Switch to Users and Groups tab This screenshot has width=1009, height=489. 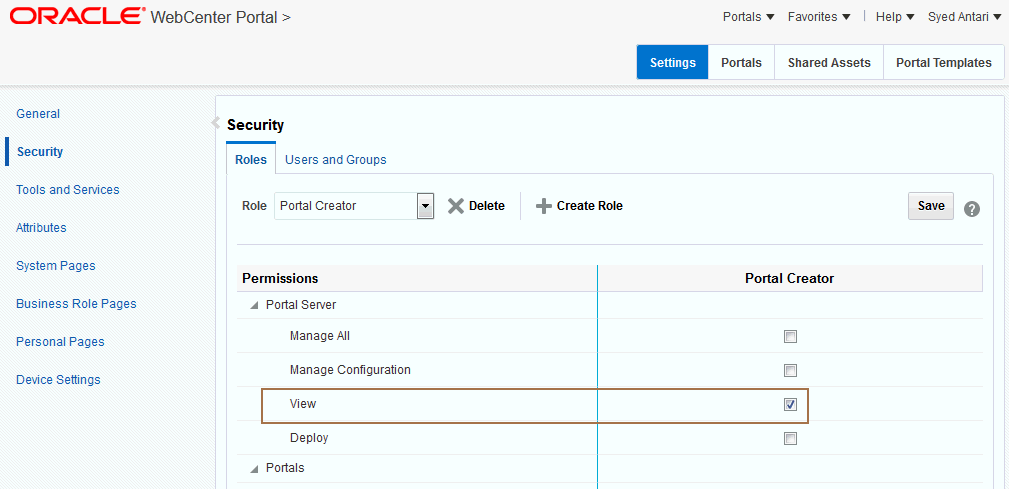[x=335, y=160]
